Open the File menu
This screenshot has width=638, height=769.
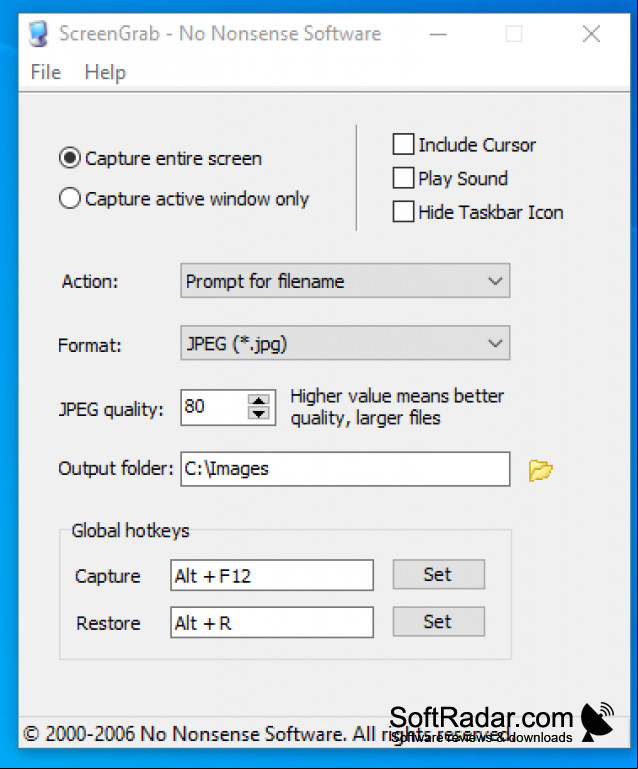click(x=46, y=72)
